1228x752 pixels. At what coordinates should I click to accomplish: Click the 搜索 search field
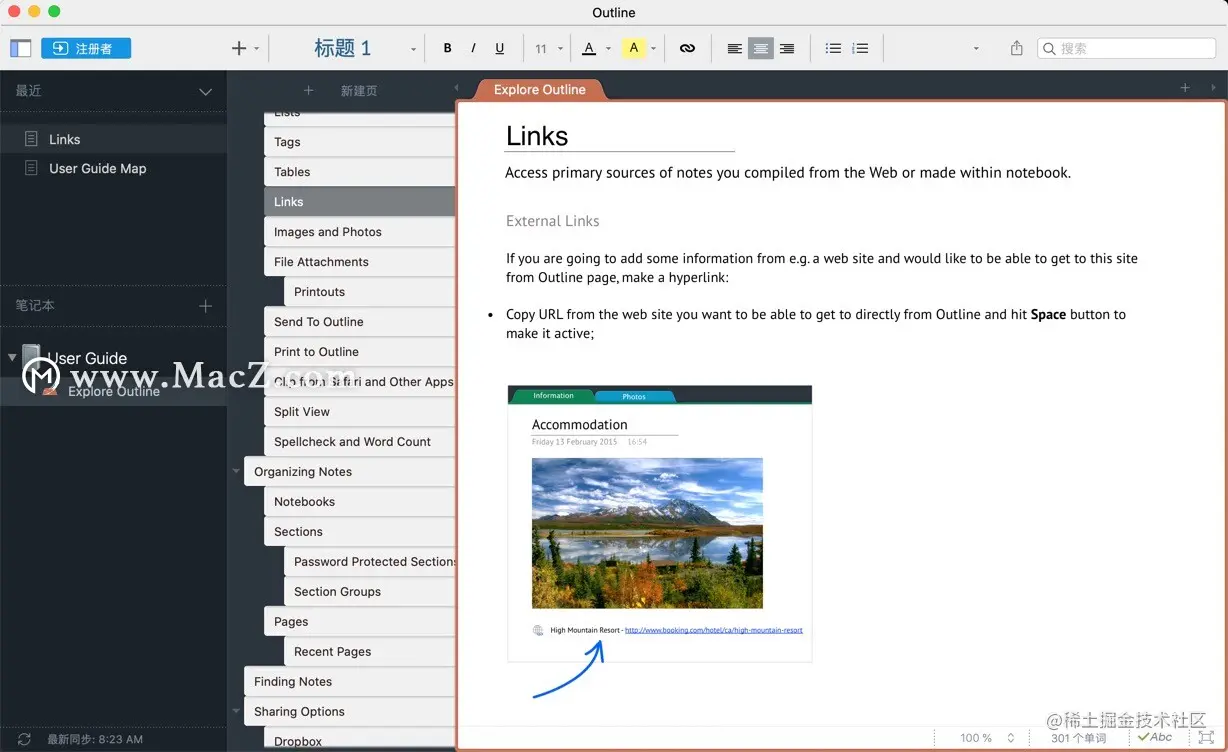click(x=1127, y=48)
